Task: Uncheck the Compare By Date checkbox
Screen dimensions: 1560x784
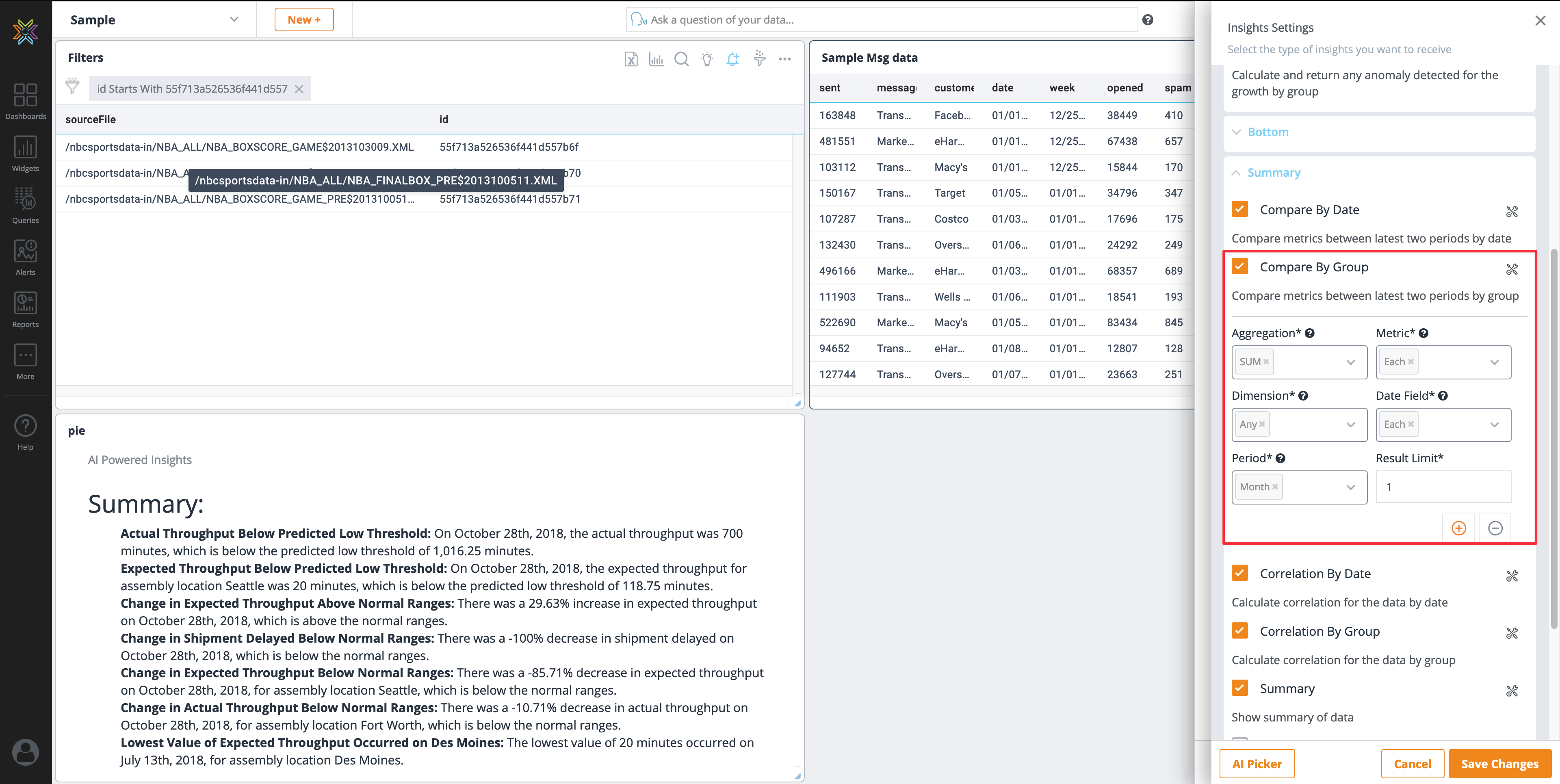Action: tap(1239, 210)
